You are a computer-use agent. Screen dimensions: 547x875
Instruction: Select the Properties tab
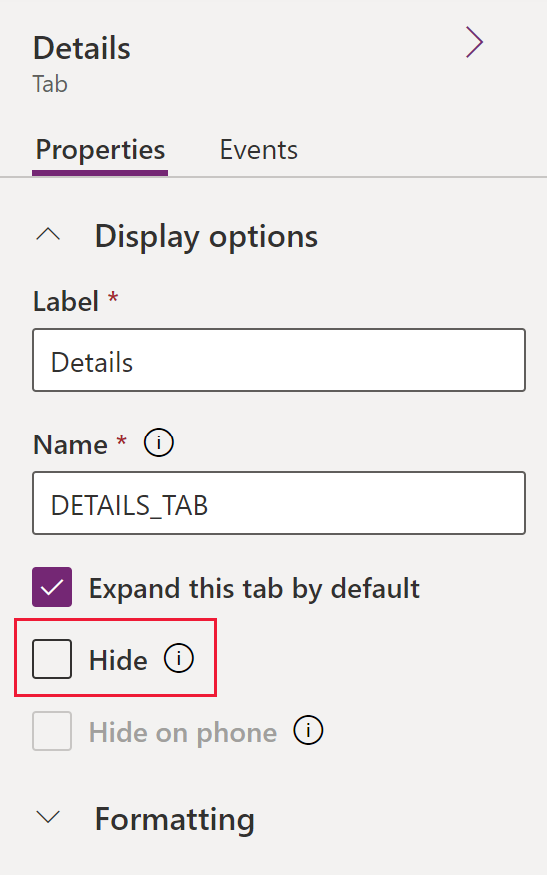pos(100,151)
